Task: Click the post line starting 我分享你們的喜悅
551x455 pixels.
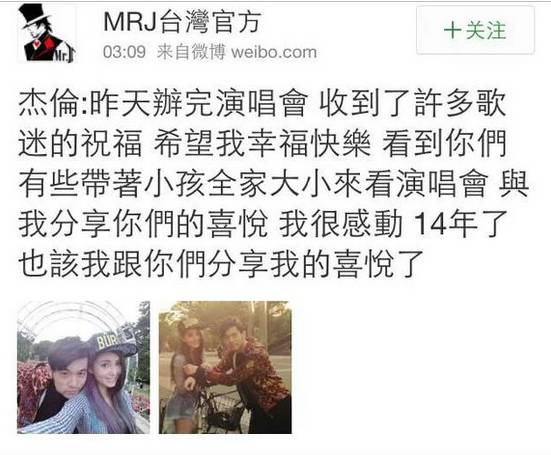Action: point(262,224)
